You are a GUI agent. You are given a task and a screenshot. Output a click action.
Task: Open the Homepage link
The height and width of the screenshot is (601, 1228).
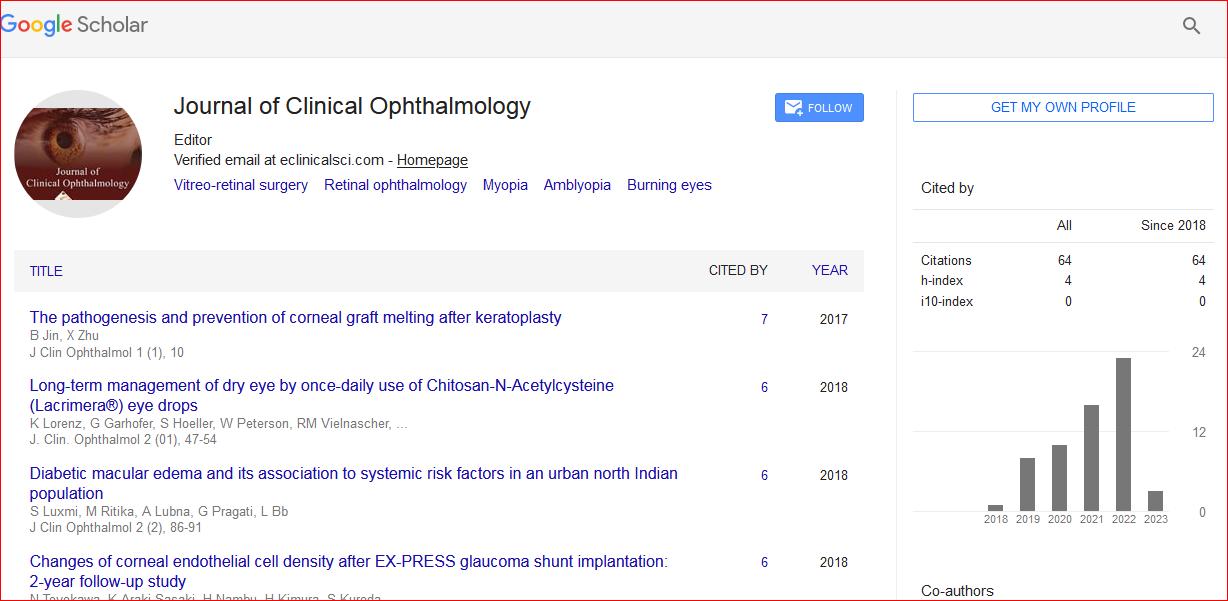coord(432,160)
